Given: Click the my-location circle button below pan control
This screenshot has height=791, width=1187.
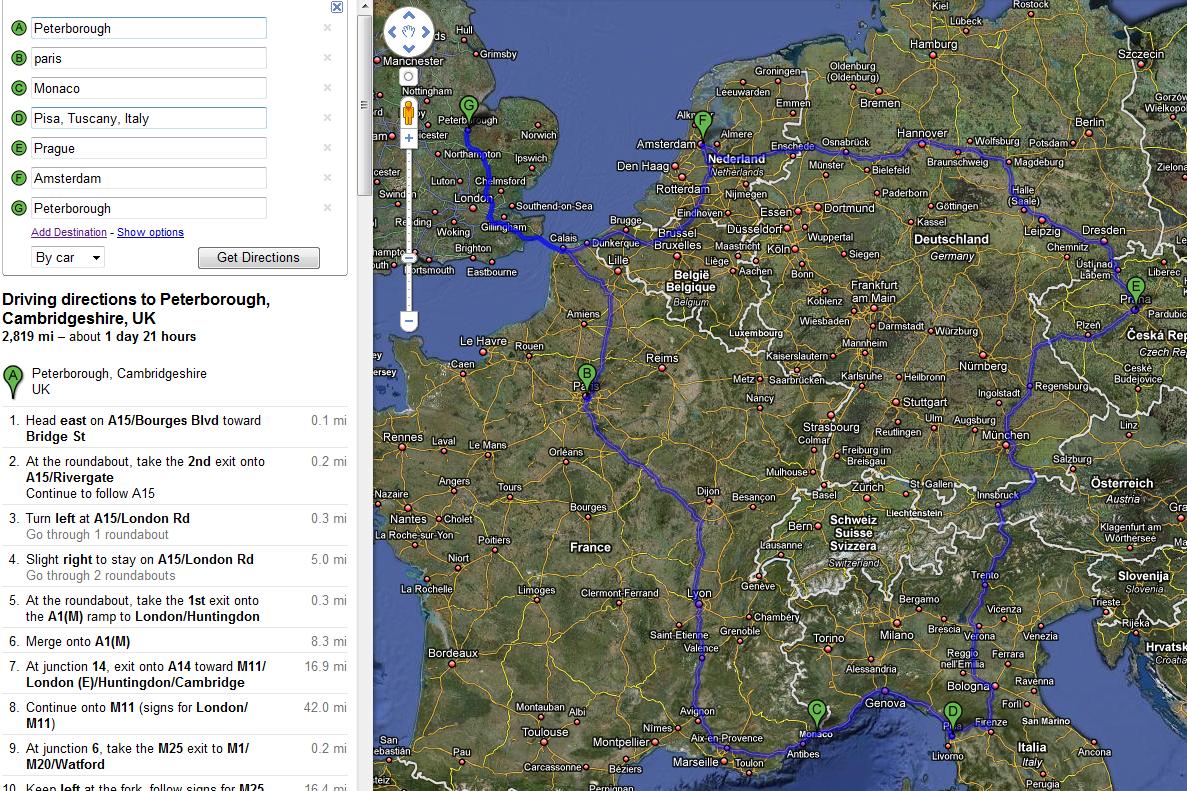Looking at the screenshot, I should pos(408,76).
